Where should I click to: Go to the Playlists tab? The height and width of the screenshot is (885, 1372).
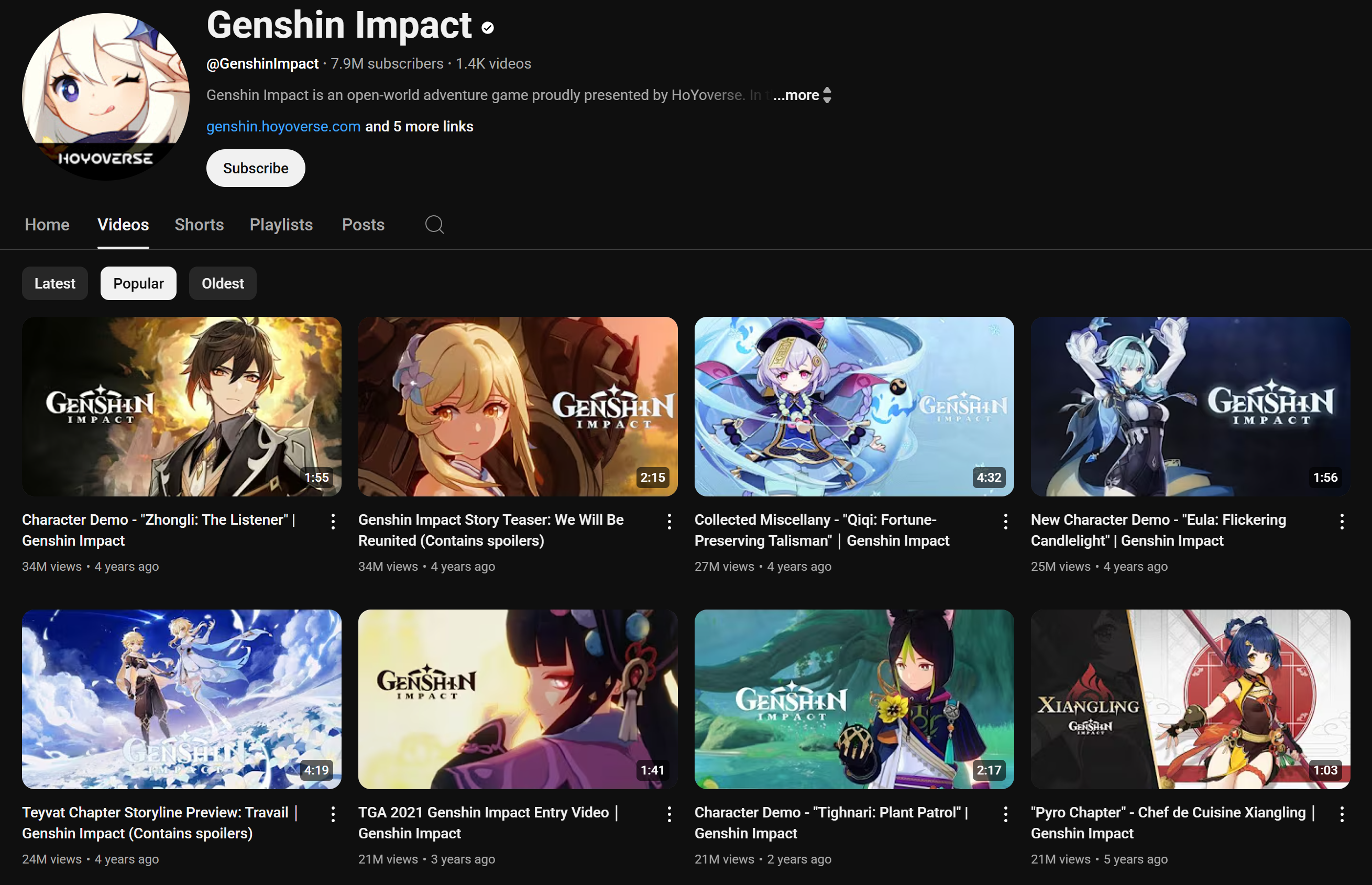(x=281, y=225)
